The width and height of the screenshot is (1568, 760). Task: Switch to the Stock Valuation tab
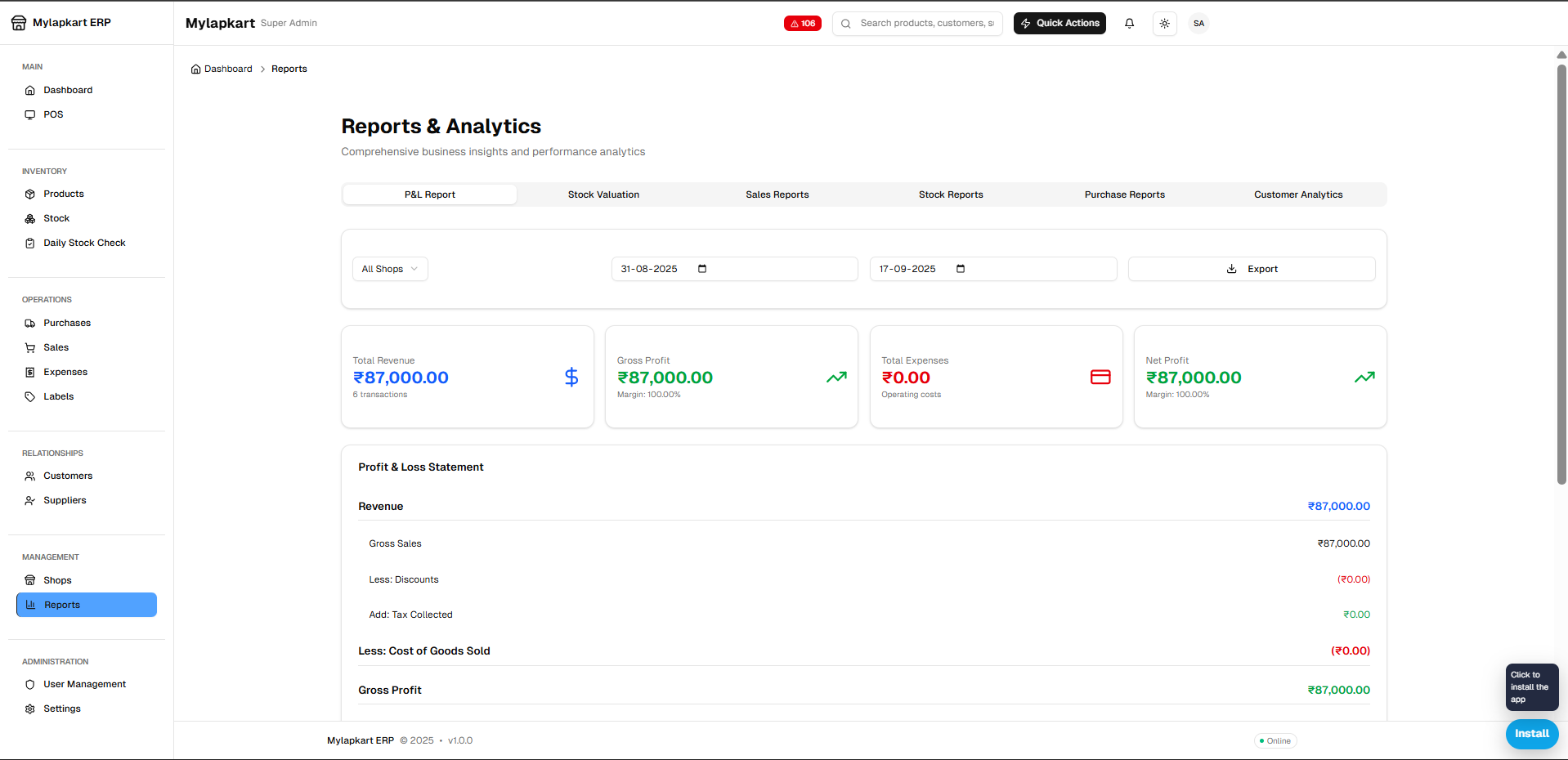pyautogui.click(x=603, y=194)
